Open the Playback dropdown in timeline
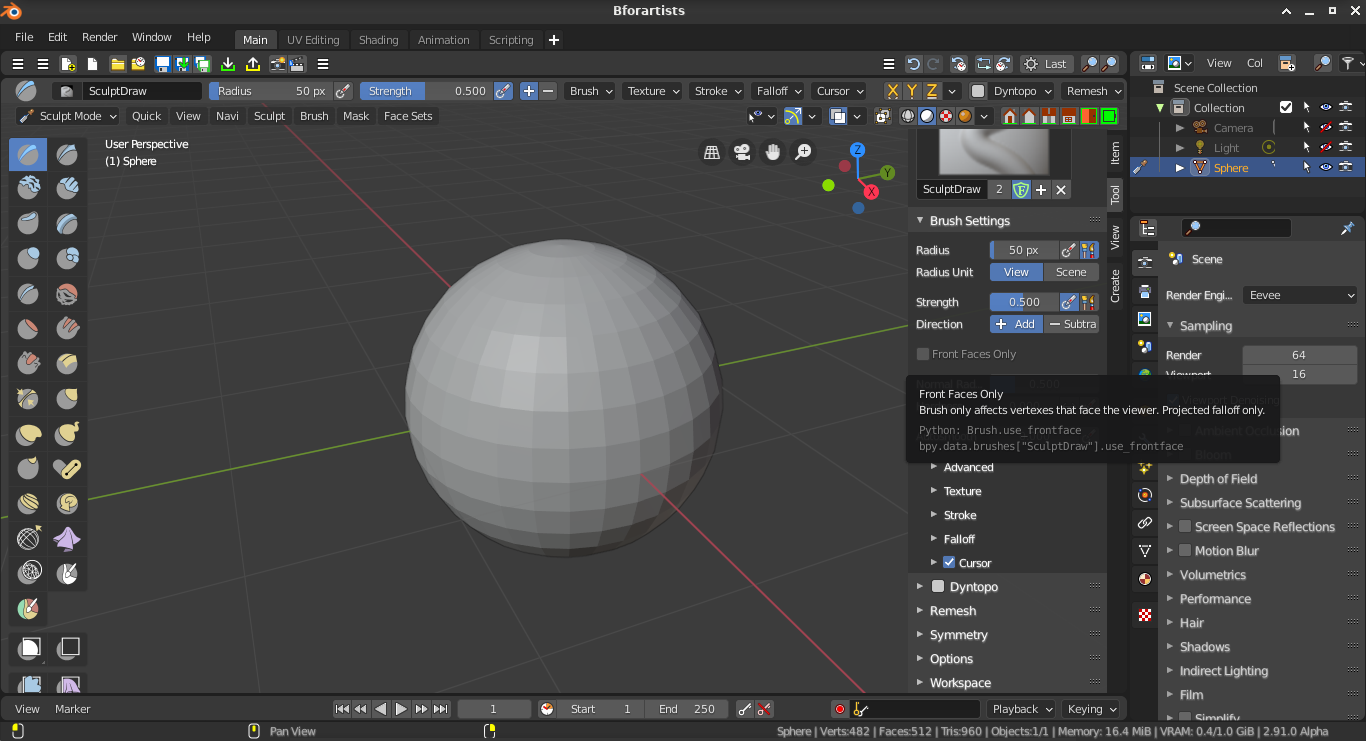The image size is (1366, 741). (1021, 708)
